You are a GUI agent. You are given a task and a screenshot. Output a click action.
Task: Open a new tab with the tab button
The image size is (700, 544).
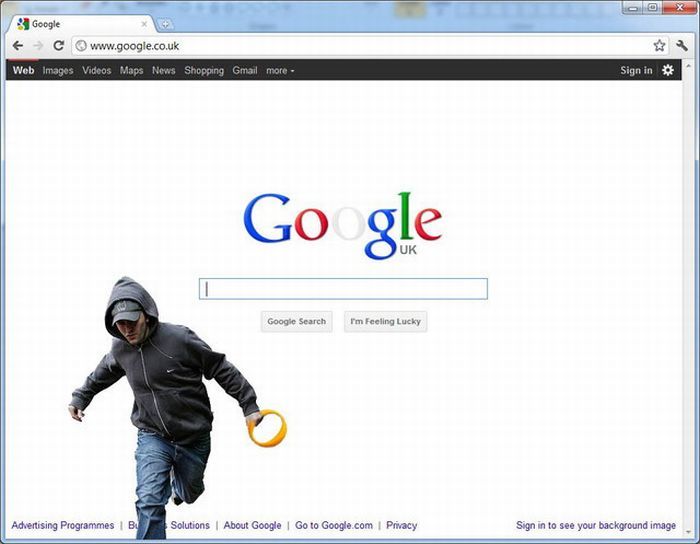click(x=166, y=24)
